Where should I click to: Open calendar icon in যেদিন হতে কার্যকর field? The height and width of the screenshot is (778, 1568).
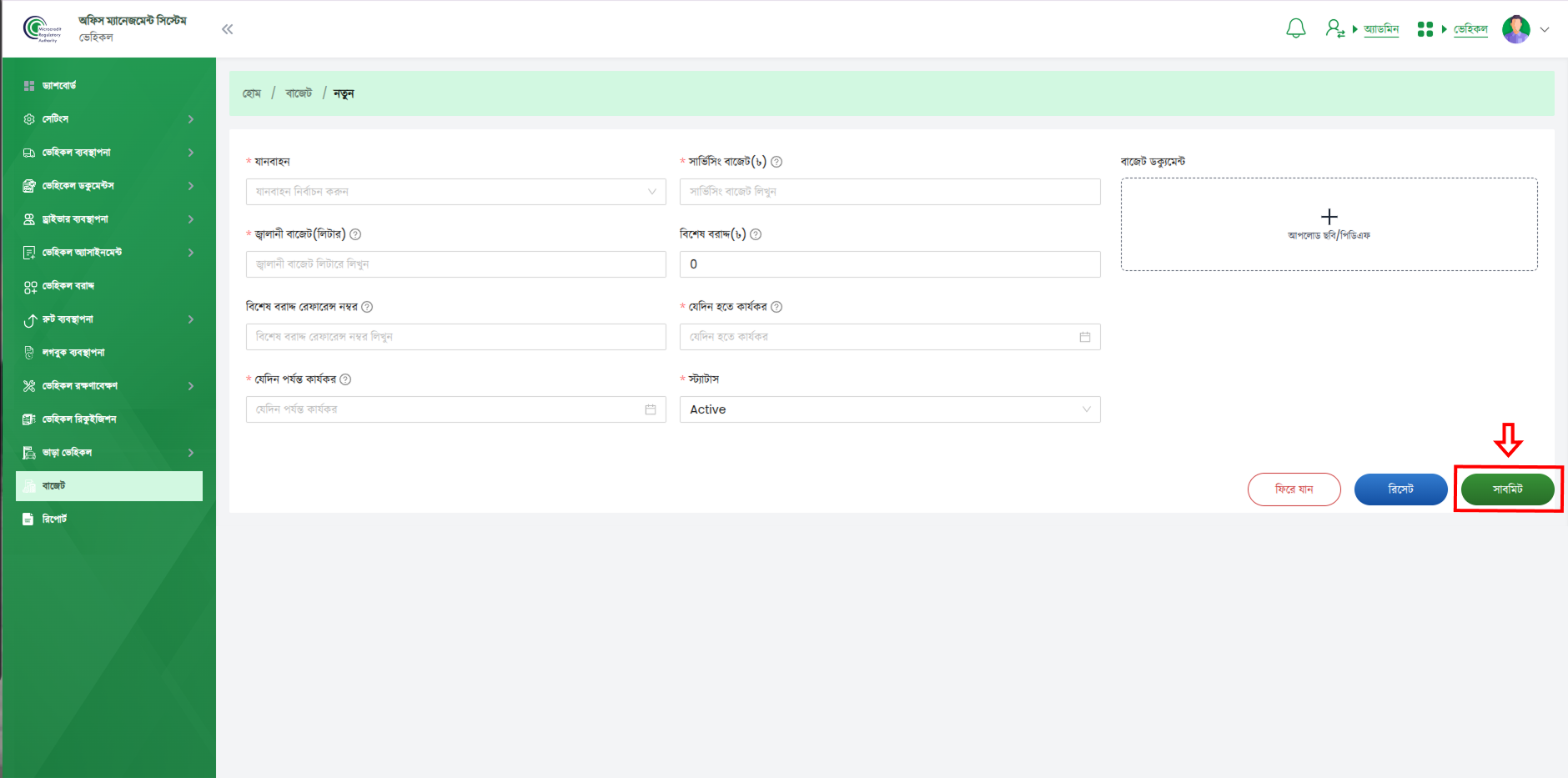[1084, 337]
